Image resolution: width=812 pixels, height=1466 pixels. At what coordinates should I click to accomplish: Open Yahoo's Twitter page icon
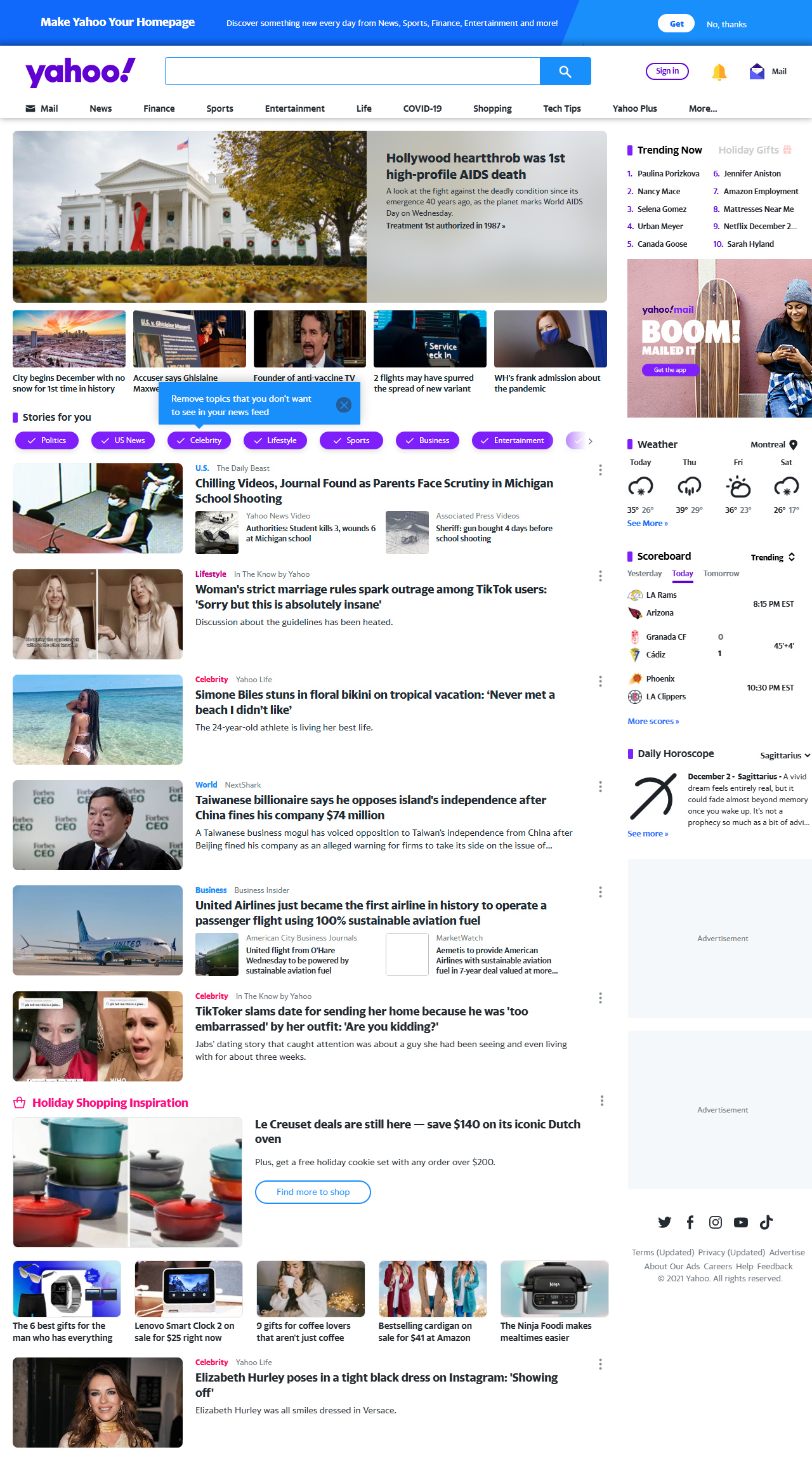pyautogui.click(x=665, y=1222)
